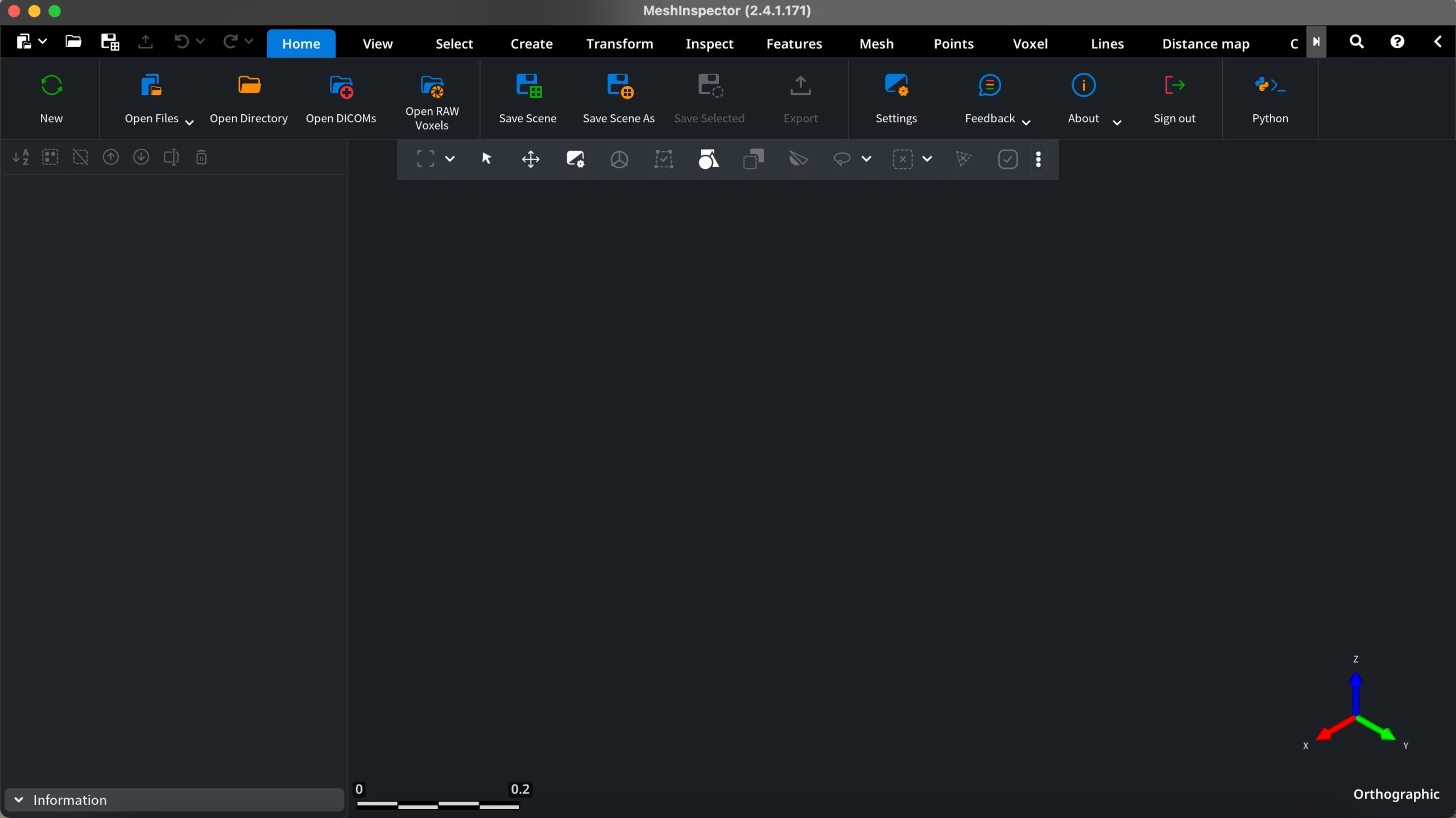Click the viewport settings gear icon
Viewport: 1456px width, 818px height.
tap(575, 159)
